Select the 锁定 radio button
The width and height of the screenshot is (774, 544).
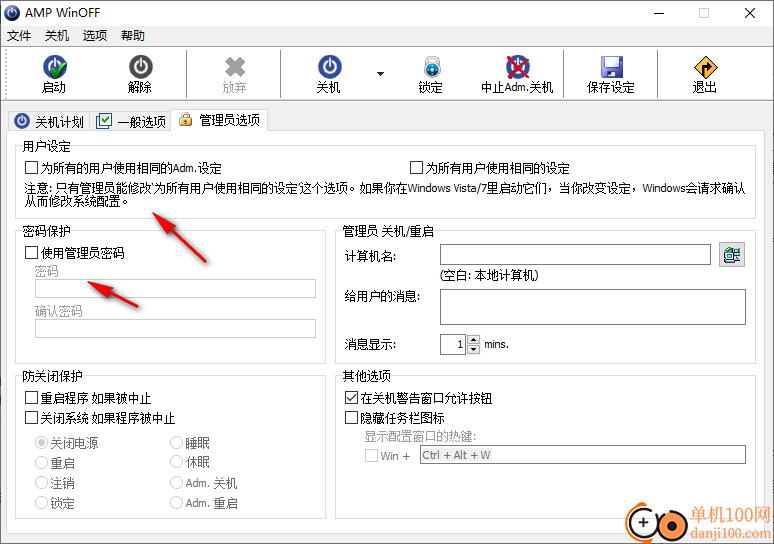click(x=41, y=503)
